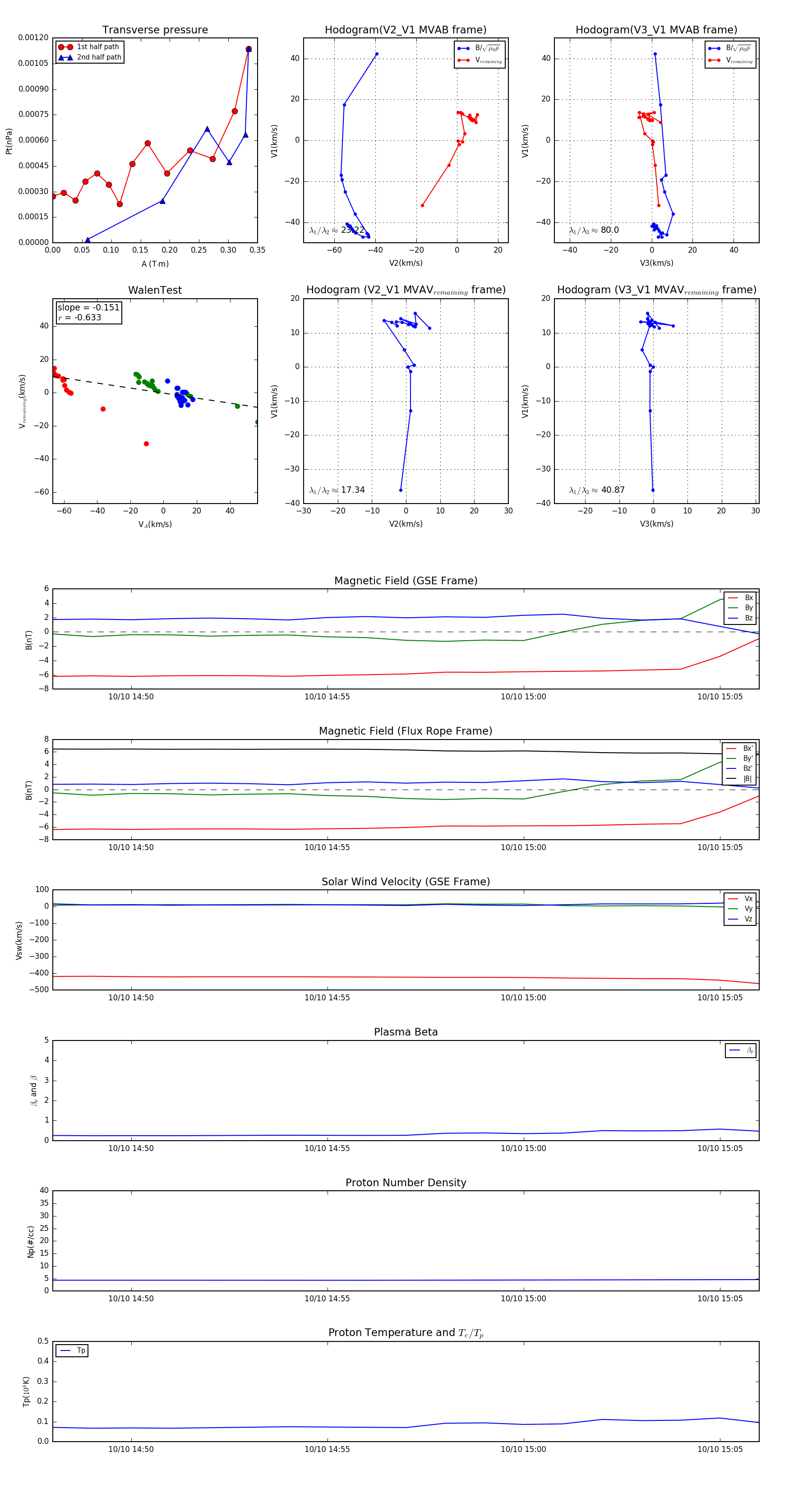812x1489 pixels.
Task: Click the 'Hodogram(V3_V1 MVAB frame)' title
Action: click(x=656, y=30)
